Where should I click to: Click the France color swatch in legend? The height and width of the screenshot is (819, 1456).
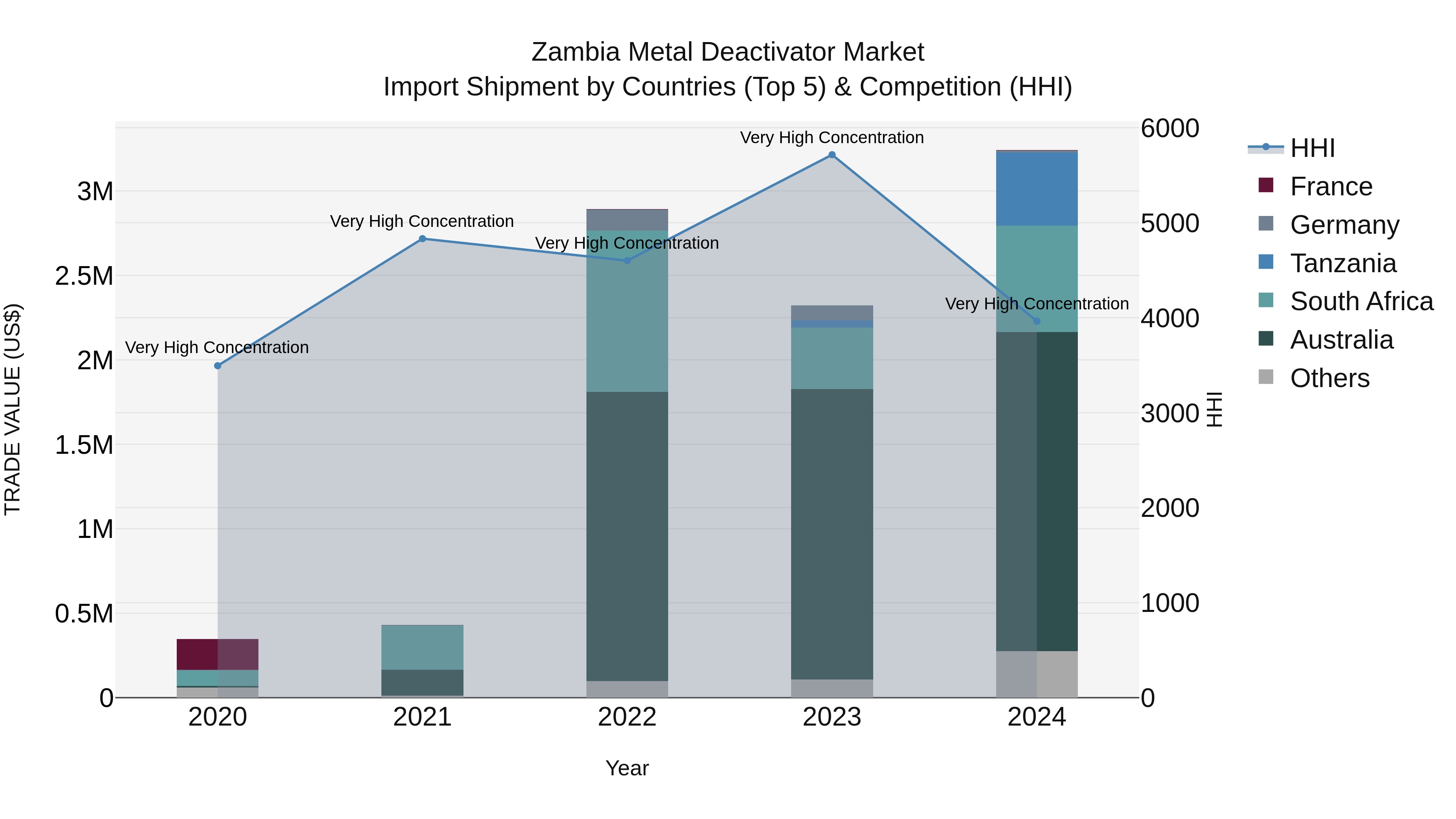[1266, 185]
